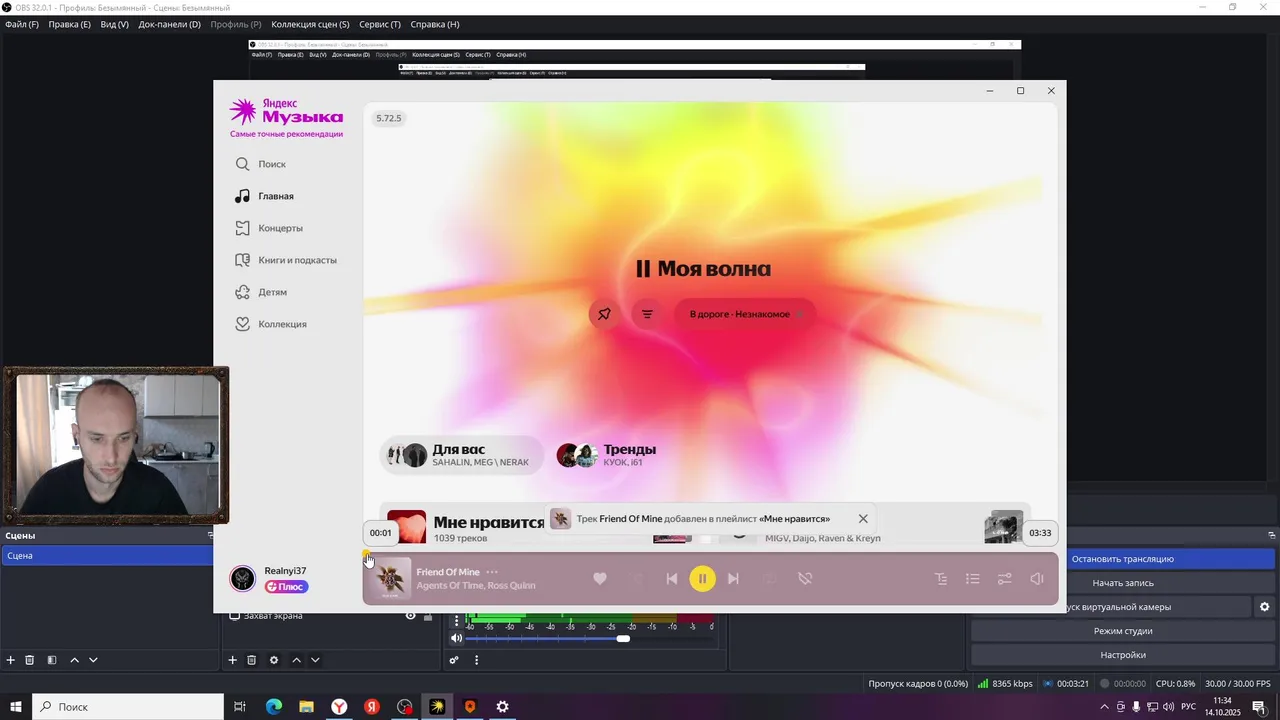Open the three-dots menu beside Friend Of Mine
The height and width of the screenshot is (720, 1280).
(x=492, y=572)
